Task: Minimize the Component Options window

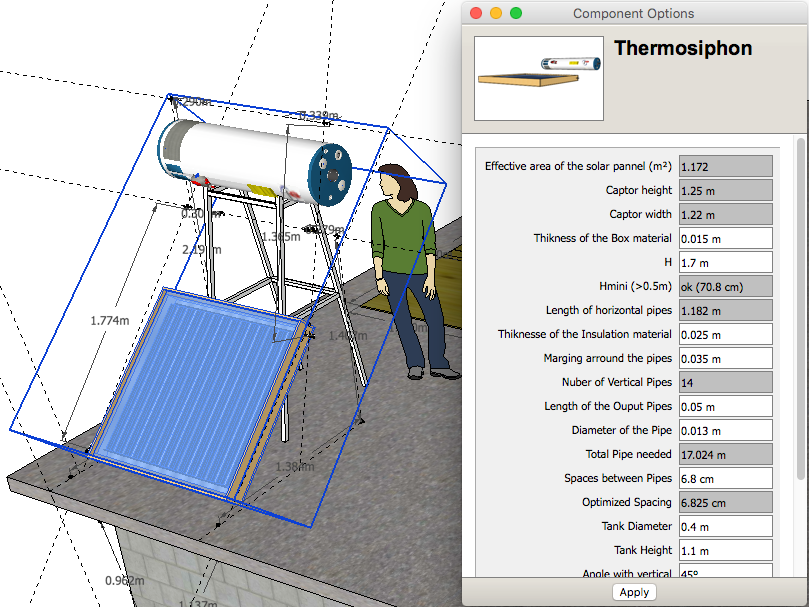Action: [x=496, y=13]
